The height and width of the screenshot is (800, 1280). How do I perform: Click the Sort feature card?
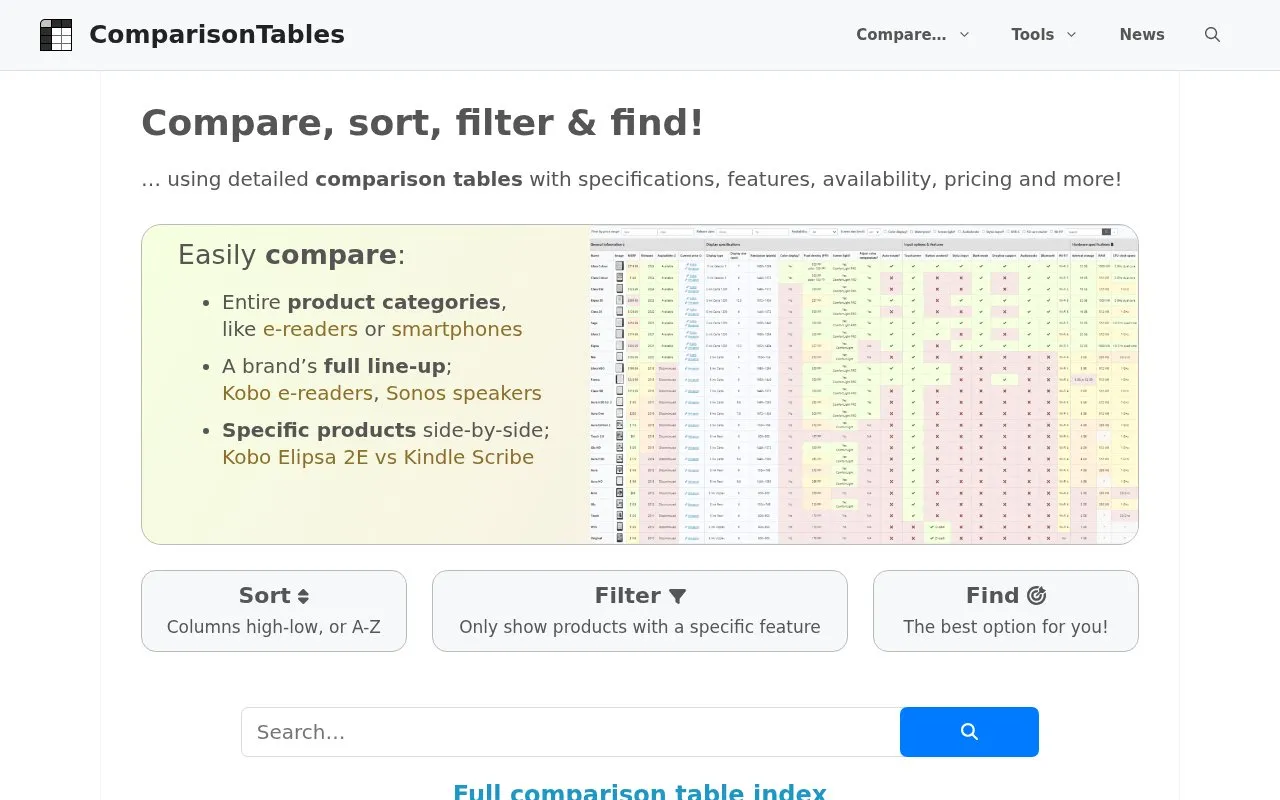click(x=274, y=611)
